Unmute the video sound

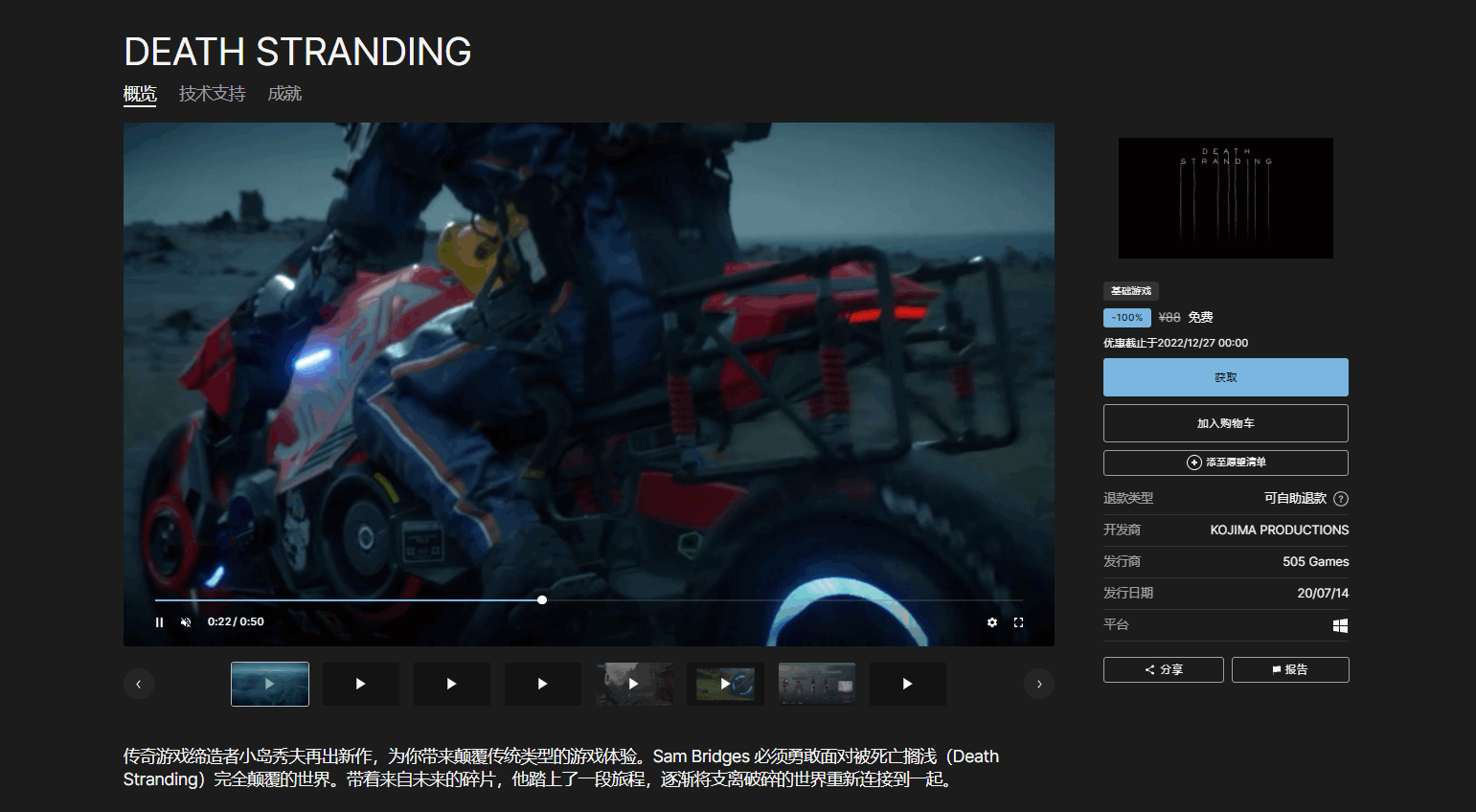tap(186, 622)
